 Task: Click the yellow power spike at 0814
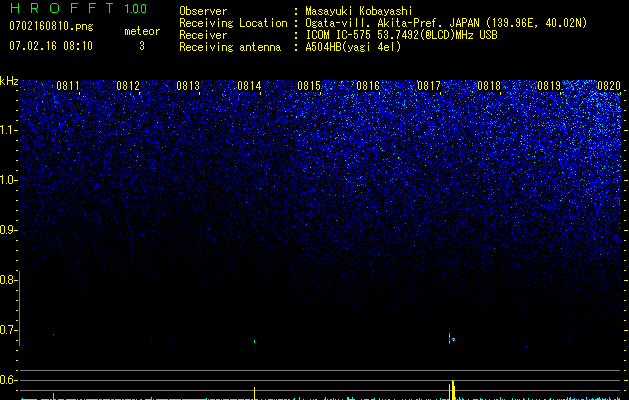pos(254,393)
